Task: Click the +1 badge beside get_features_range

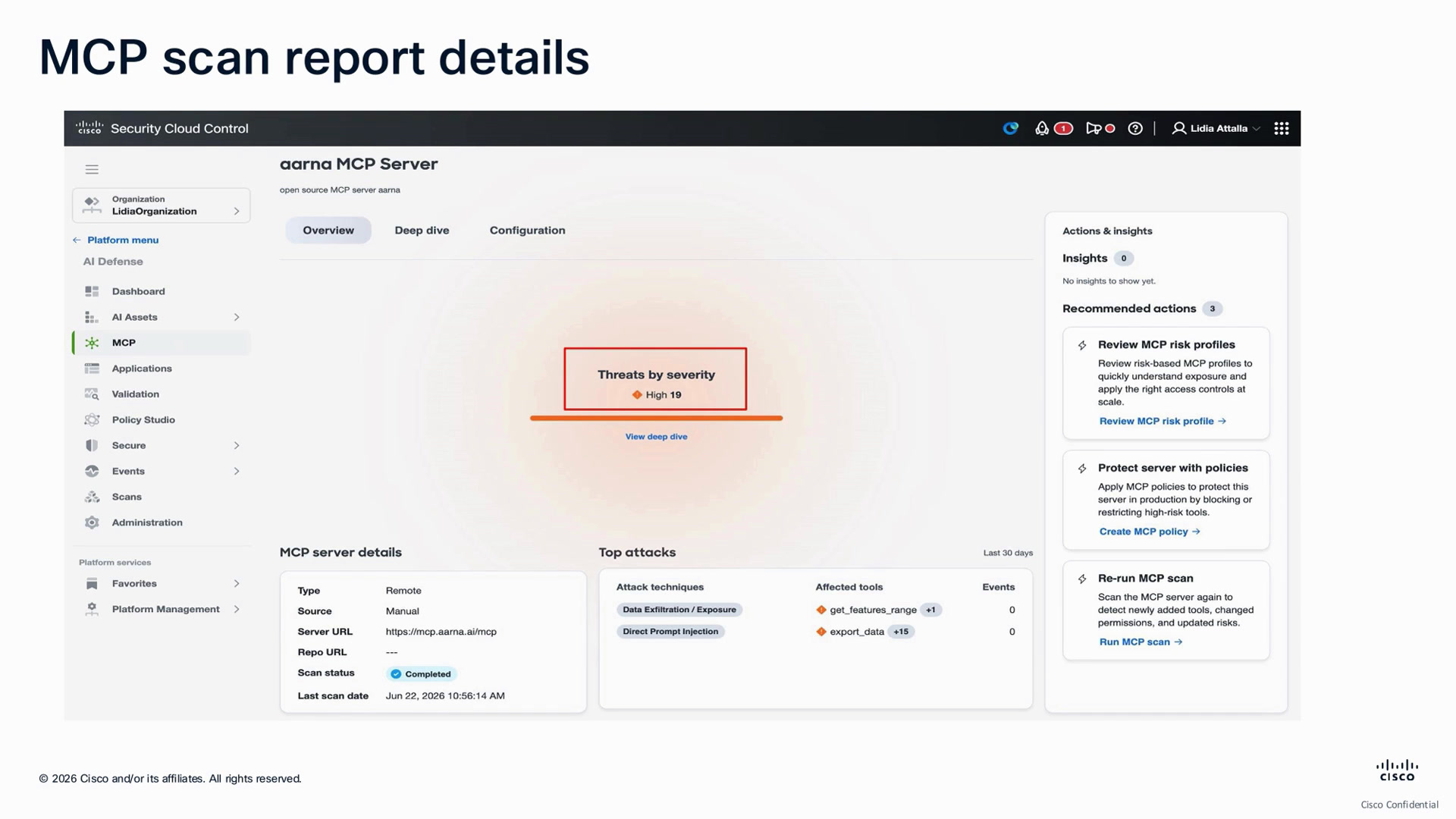Action: coord(930,610)
